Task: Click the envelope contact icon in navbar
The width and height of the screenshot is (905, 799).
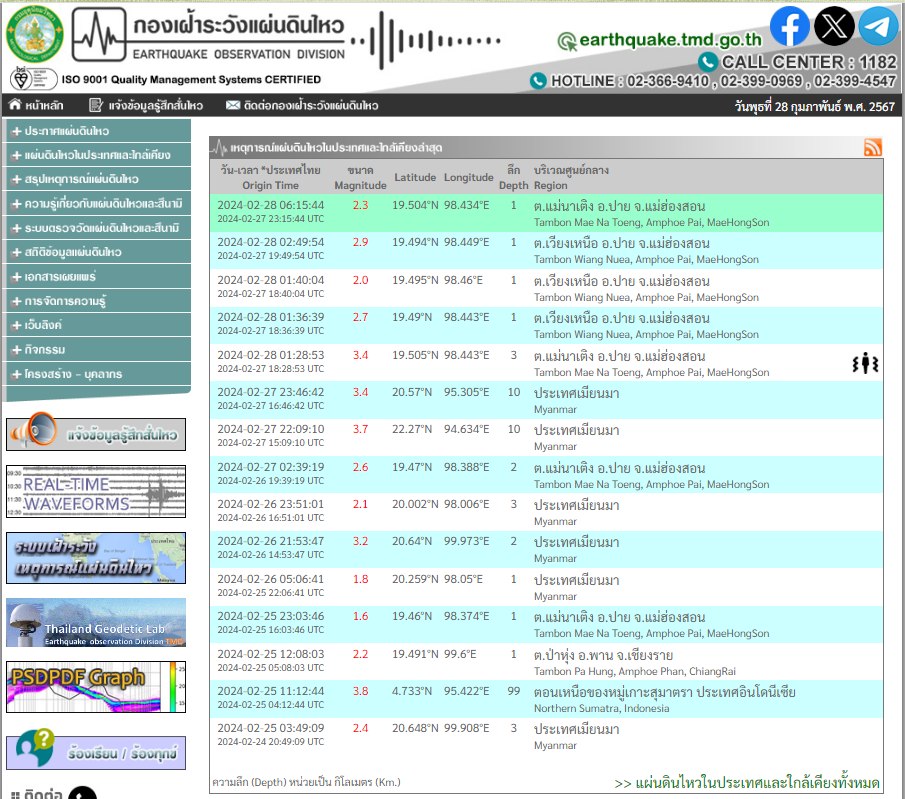Action: pos(233,105)
